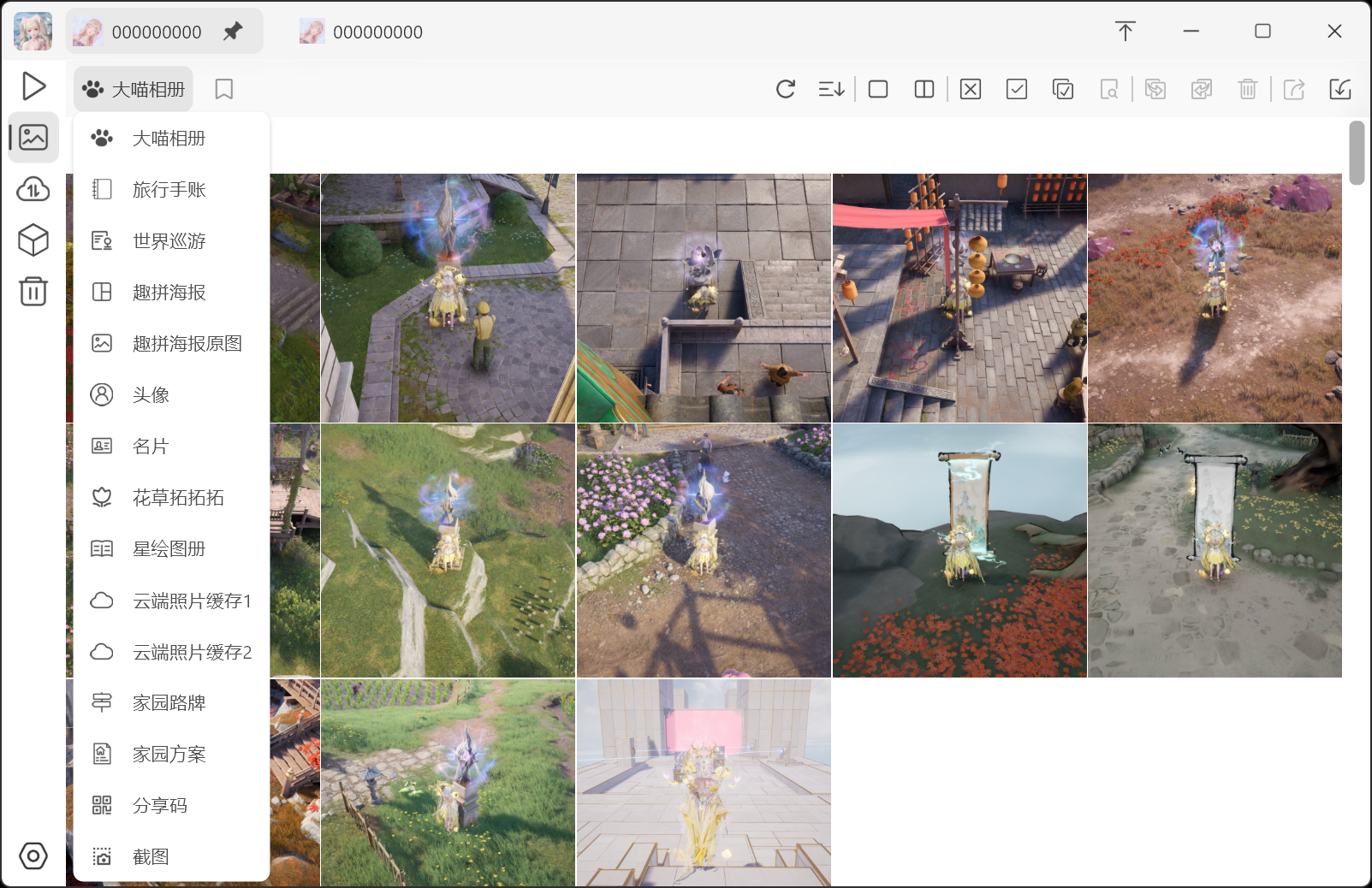The height and width of the screenshot is (888, 1372).
Task: Select the 趣拼海报原图 menu entry
Action: tap(171, 344)
